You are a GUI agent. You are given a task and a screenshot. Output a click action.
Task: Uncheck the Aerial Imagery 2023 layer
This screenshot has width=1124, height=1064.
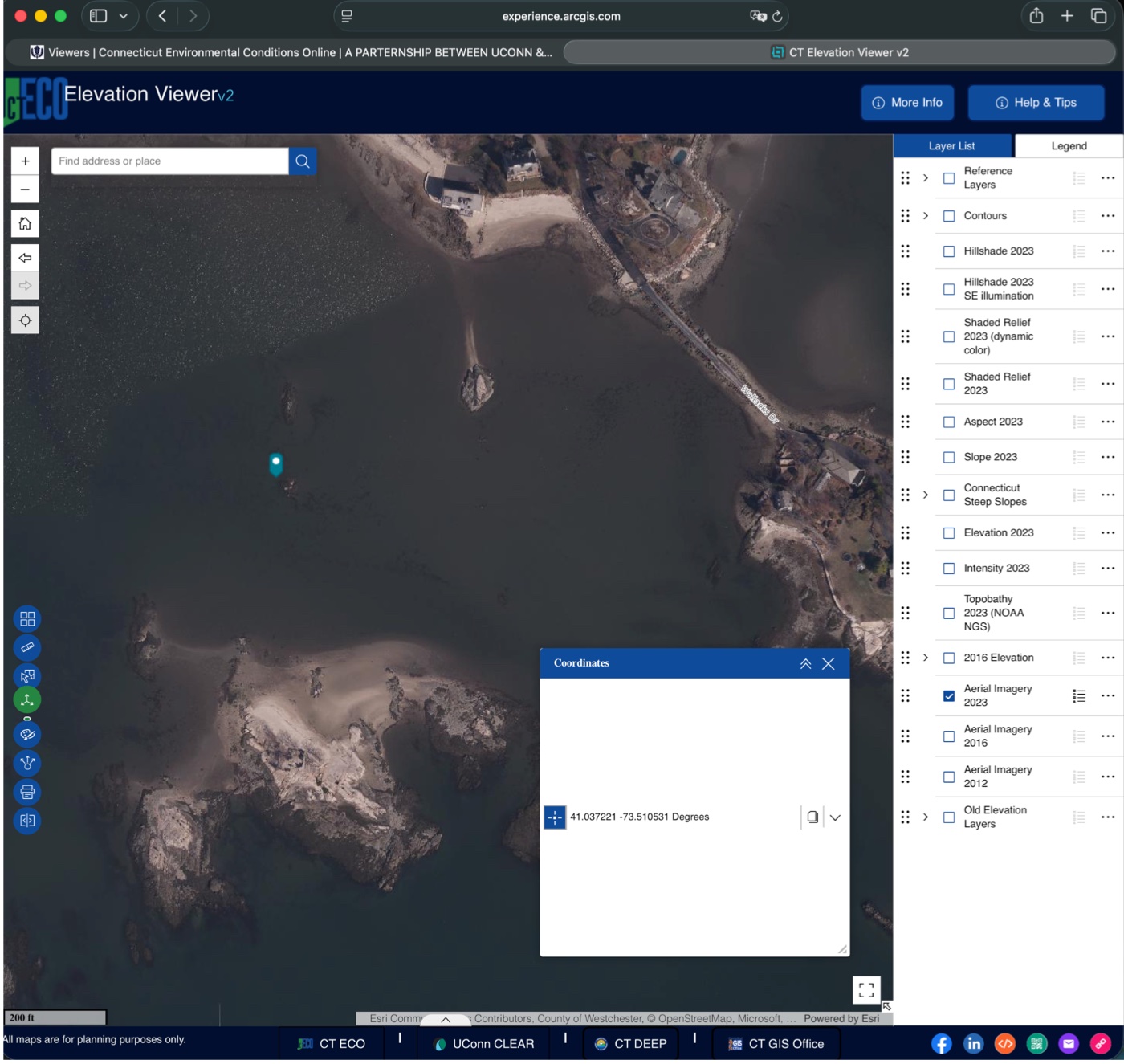(949, 696)
